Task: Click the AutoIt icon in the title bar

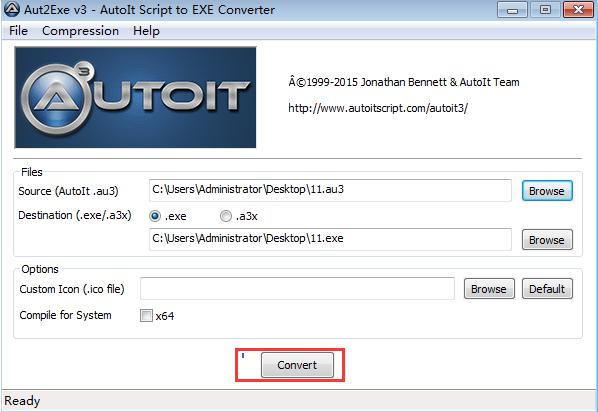Action: pyautogui.click(x=11, y=9)
